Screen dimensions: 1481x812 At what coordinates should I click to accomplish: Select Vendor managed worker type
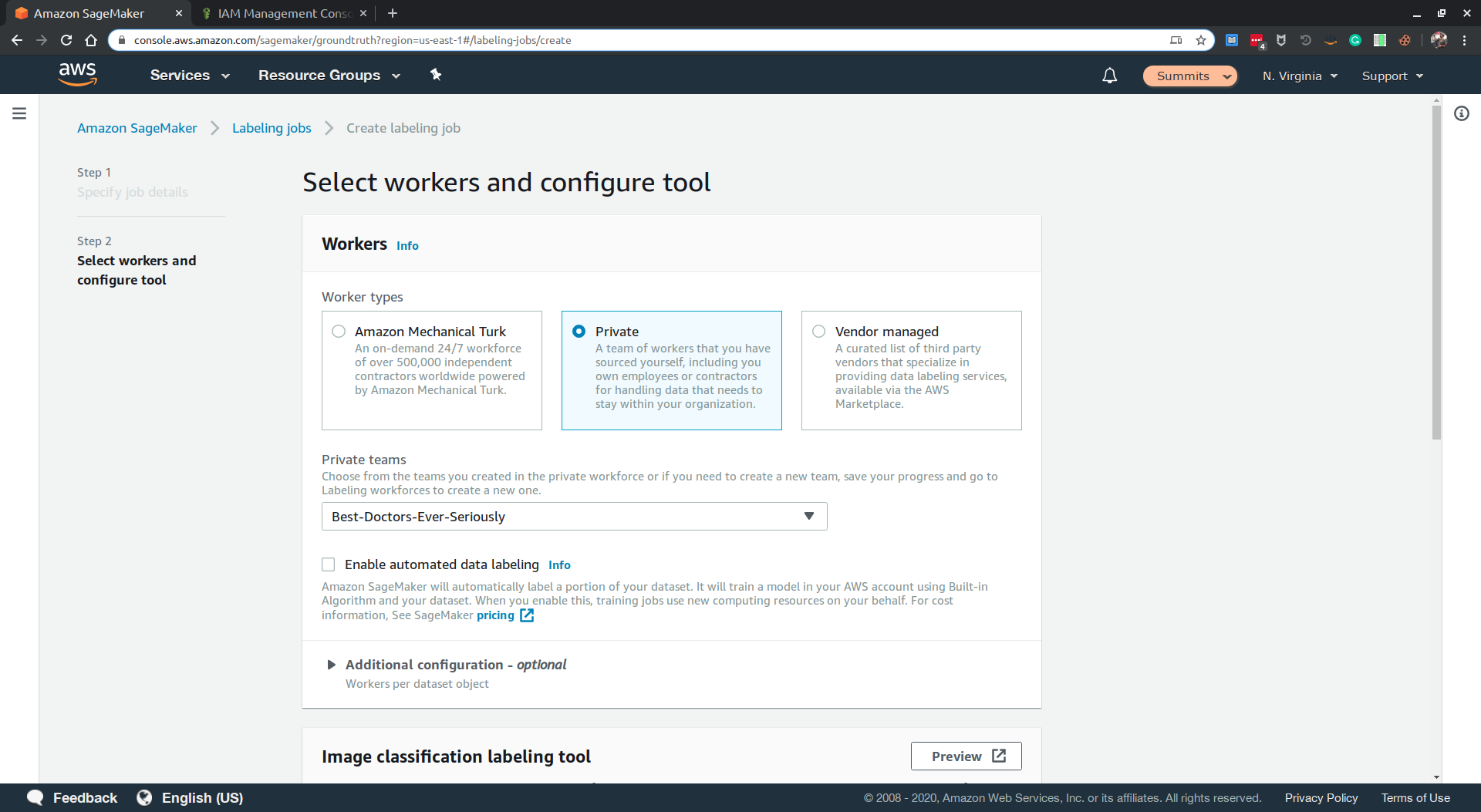(818, 332)
